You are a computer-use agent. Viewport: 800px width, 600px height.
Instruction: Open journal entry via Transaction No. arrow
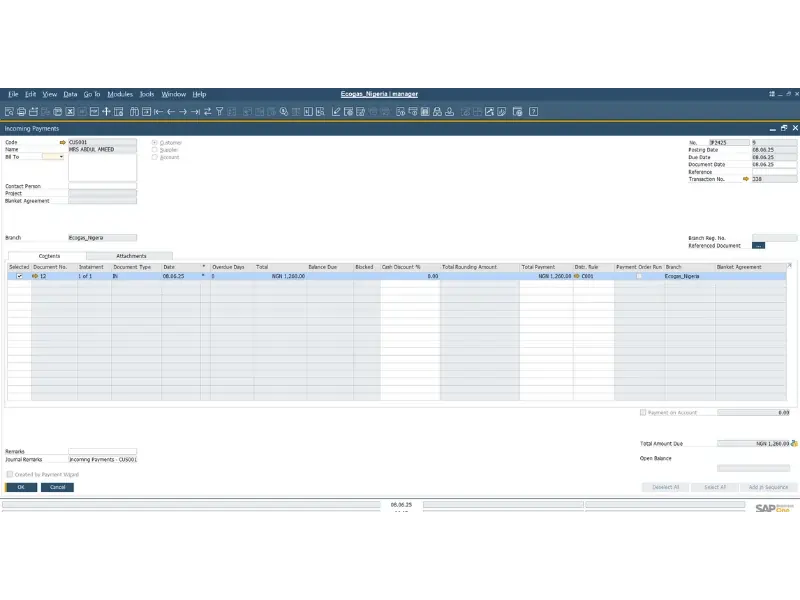pyautogui.click(x=745, y=179)
